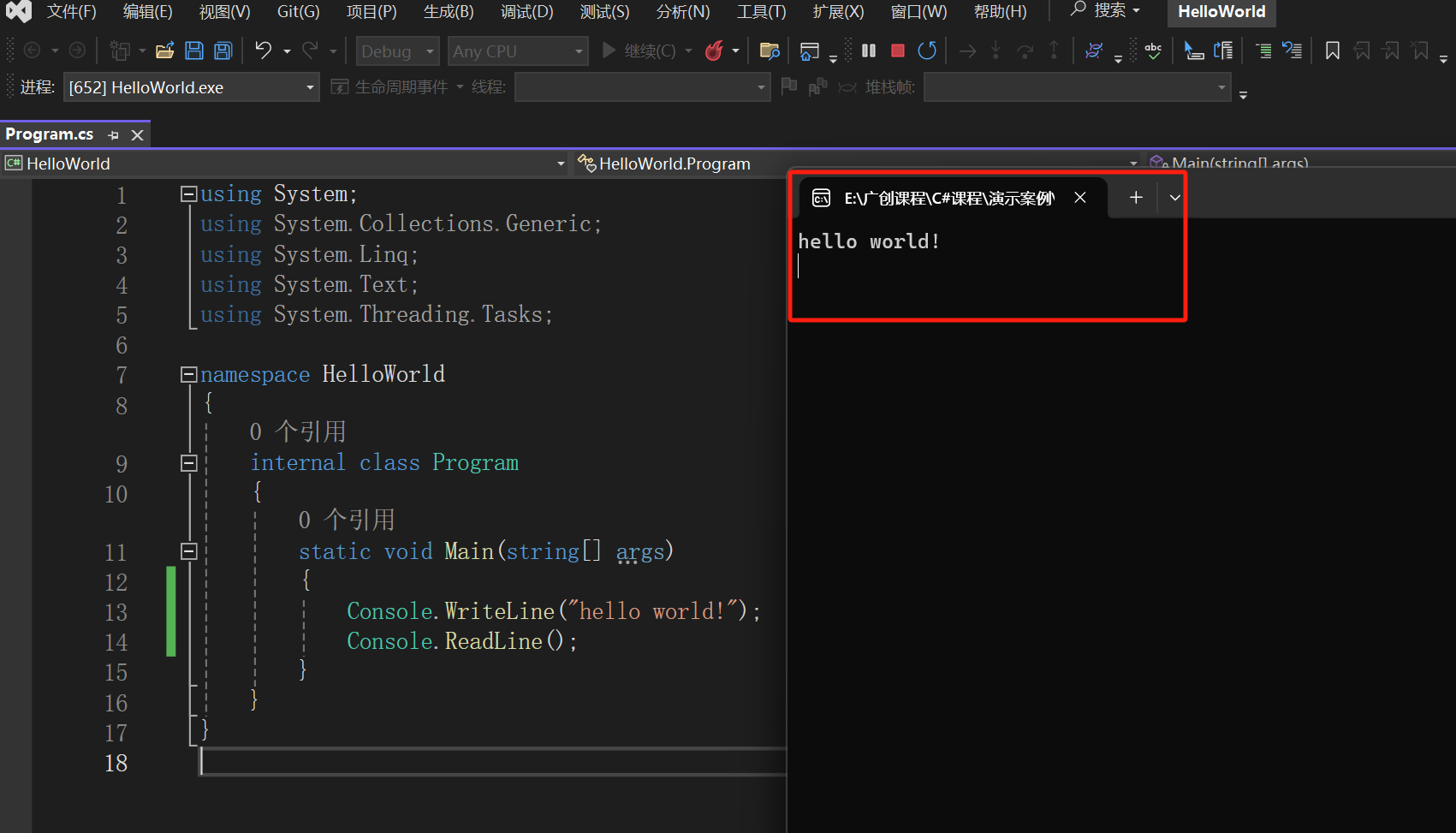Screen dimensions: 1456x833
Task: Open the Any CPU platform dropdown
Action: [517, 51]
